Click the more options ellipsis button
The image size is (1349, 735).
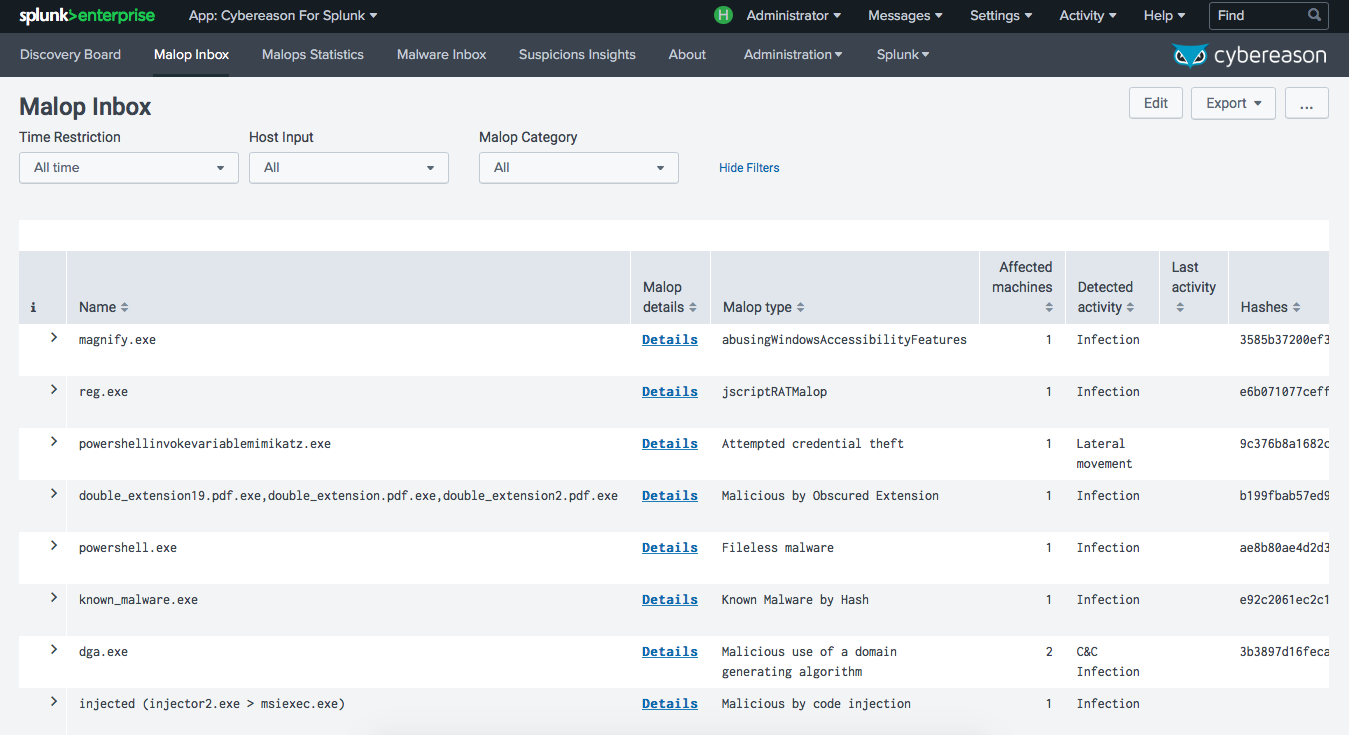coord(1307,103)
